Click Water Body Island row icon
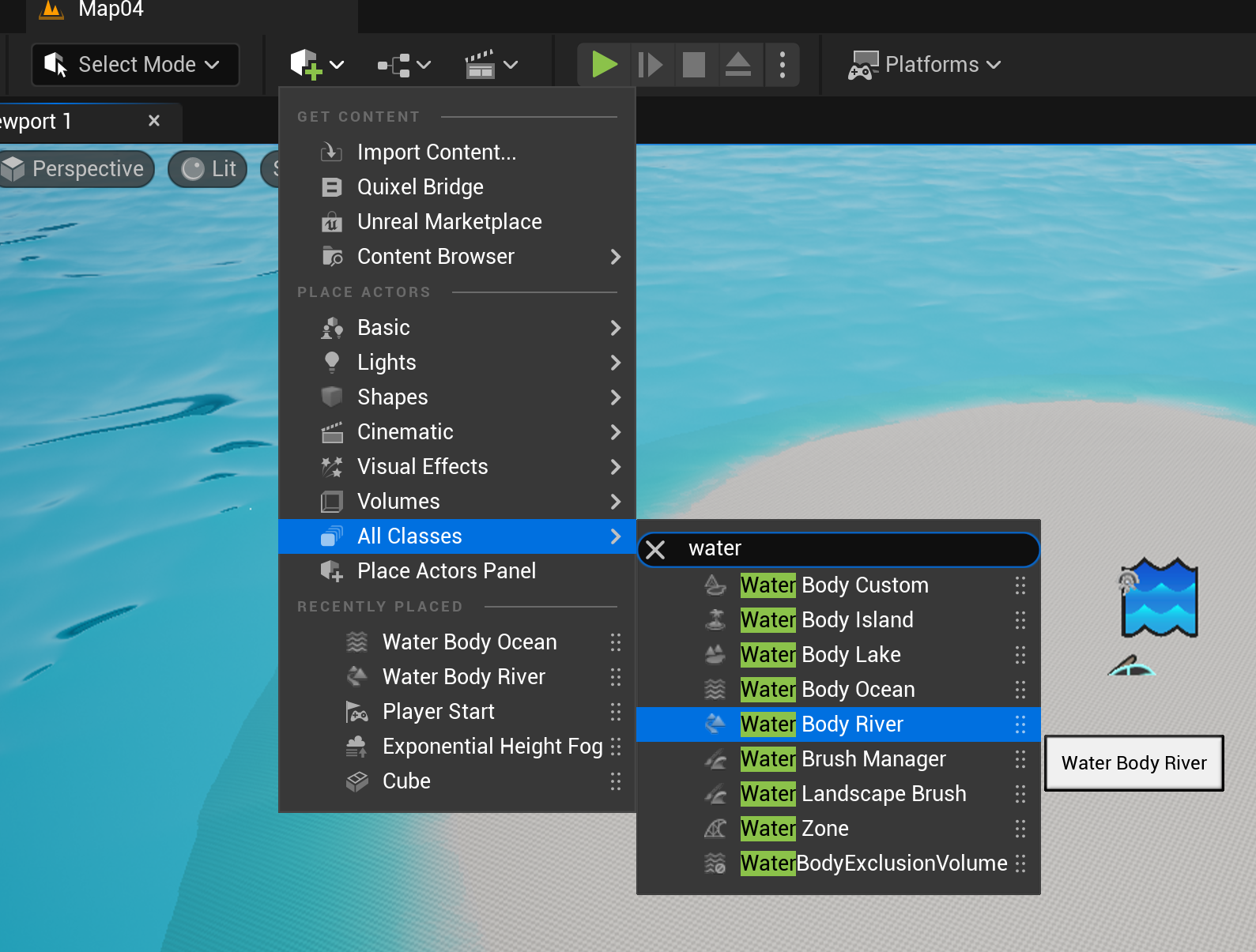 pos(715,619)
